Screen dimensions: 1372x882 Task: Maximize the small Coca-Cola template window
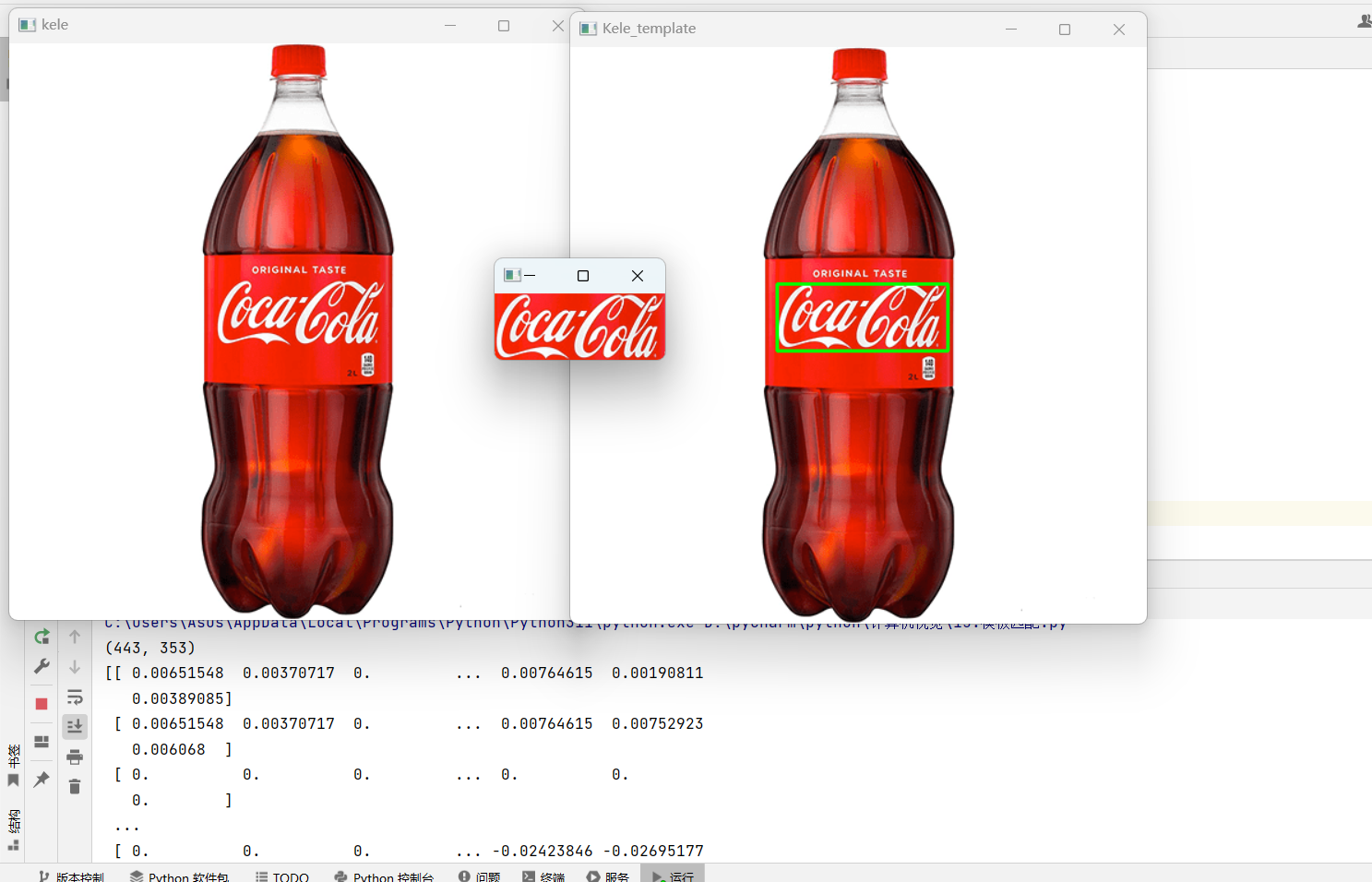[x=583, y=275]
